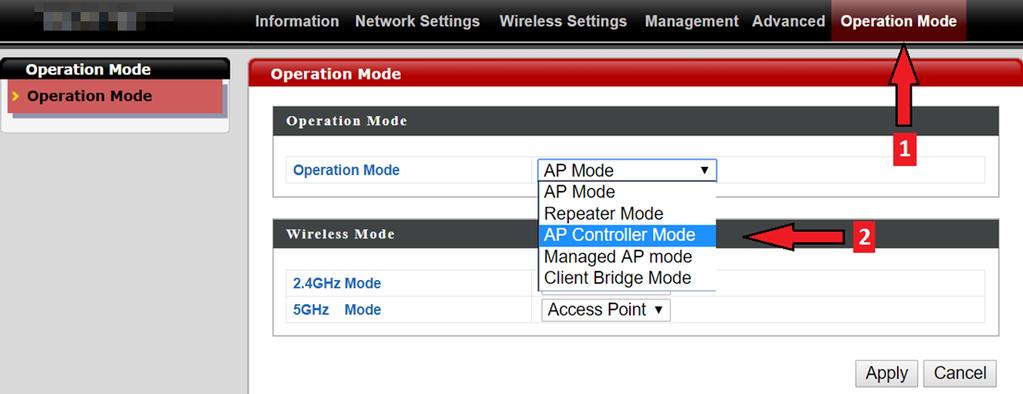Collapse the Operation Mode combo box showing AP Mode
Image resolution: width=1023 pixels, height=394 pixels.
627,171
